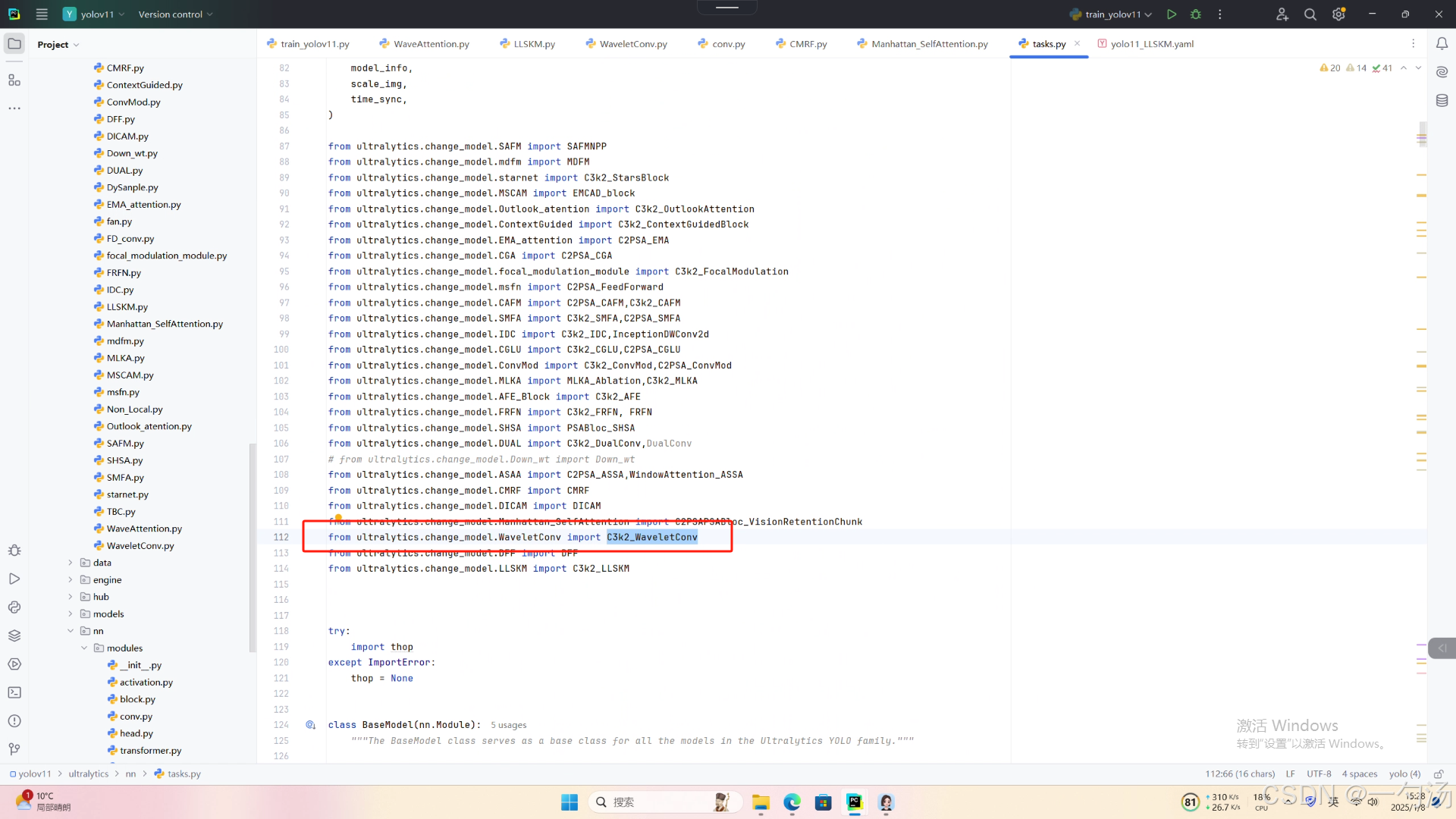Viewport: 1456px width, 819px height.
Task: Toggle the Project tool window folder icon
Action: [14, 44]
